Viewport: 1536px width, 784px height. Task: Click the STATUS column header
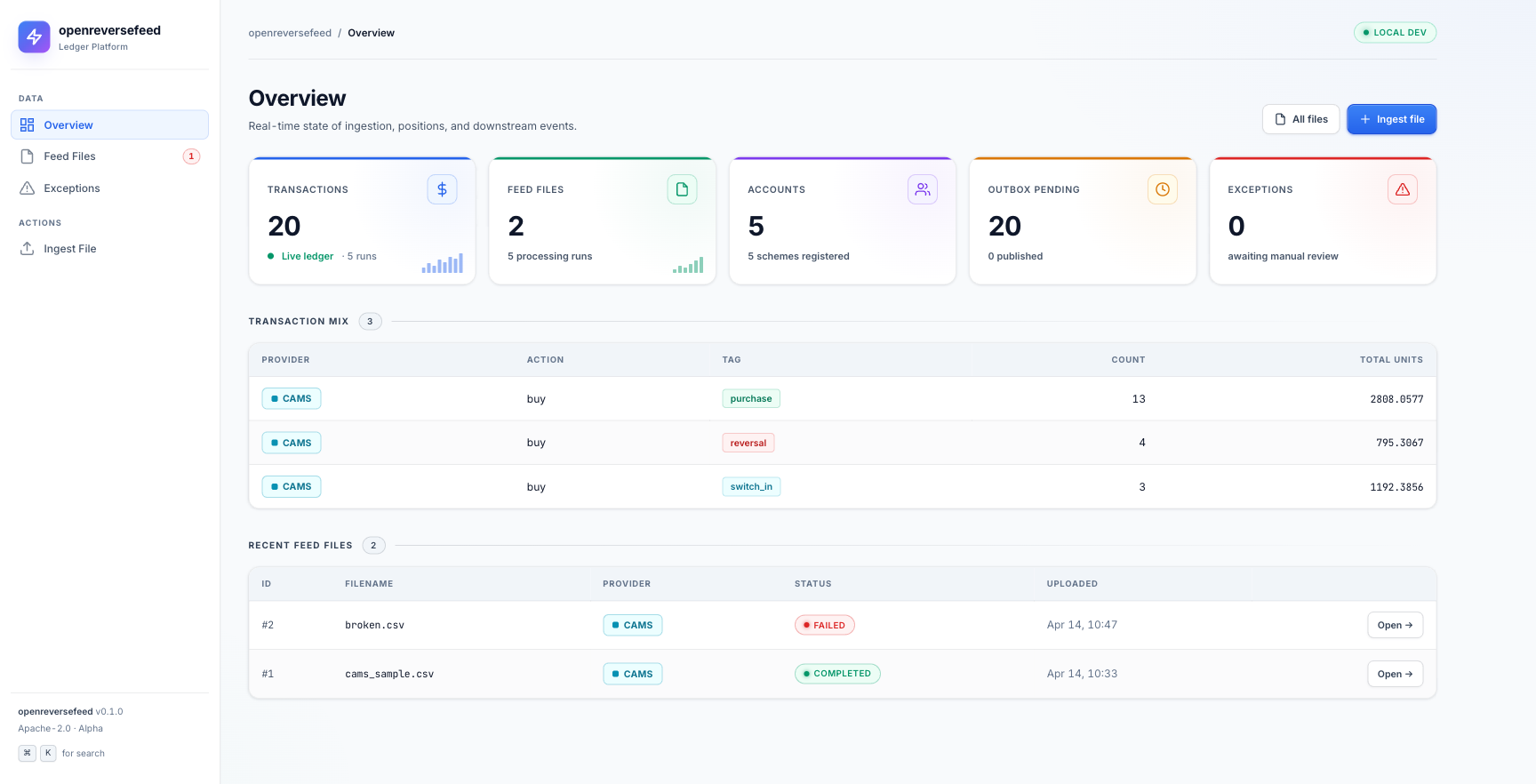[812, 584]
